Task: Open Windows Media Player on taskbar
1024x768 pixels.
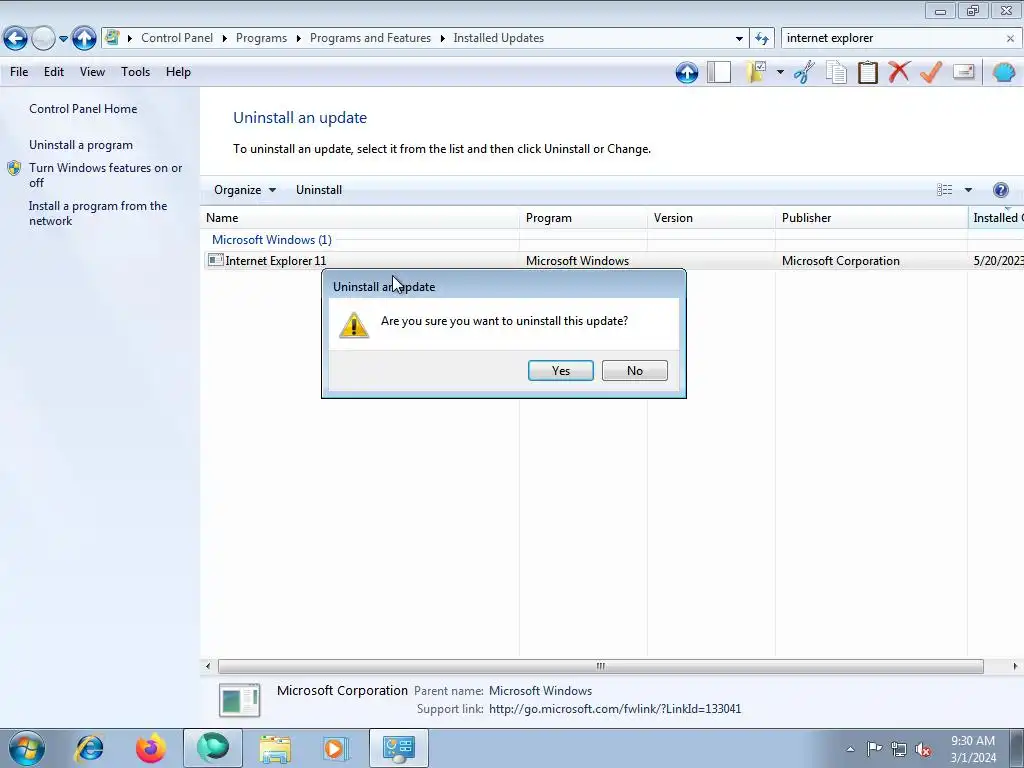Action: pos(336,748)
